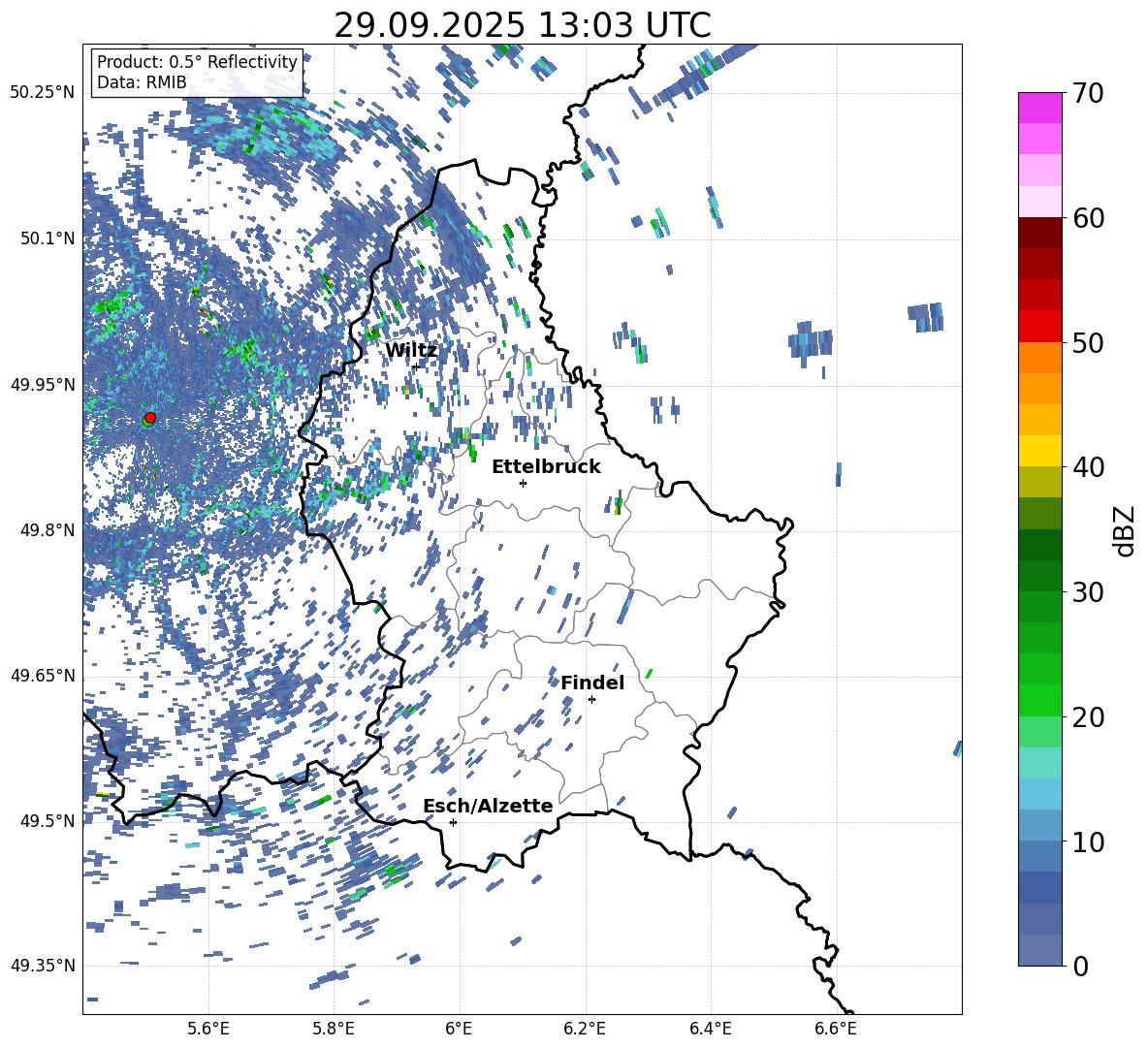Click the 49.8°N latitude label
Screen dimensions: 1148x1048
coord(48,529)
